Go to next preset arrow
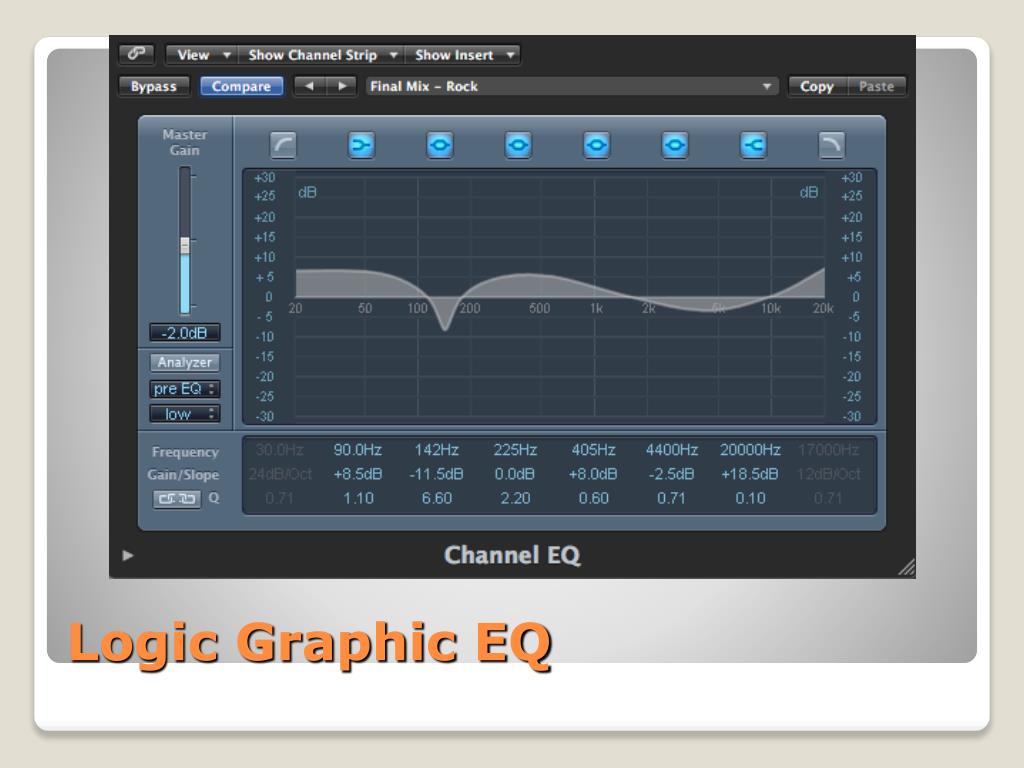The image size is (1024, 768). tap(342, 86)
